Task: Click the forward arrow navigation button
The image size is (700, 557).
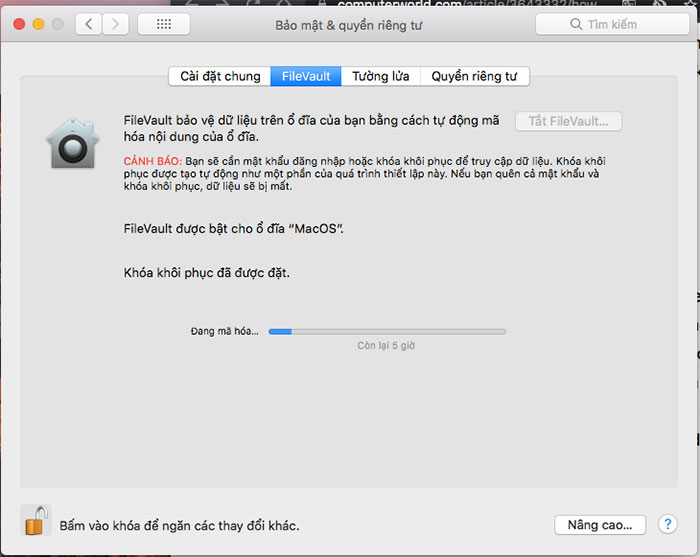Action: tap(116, 24)
